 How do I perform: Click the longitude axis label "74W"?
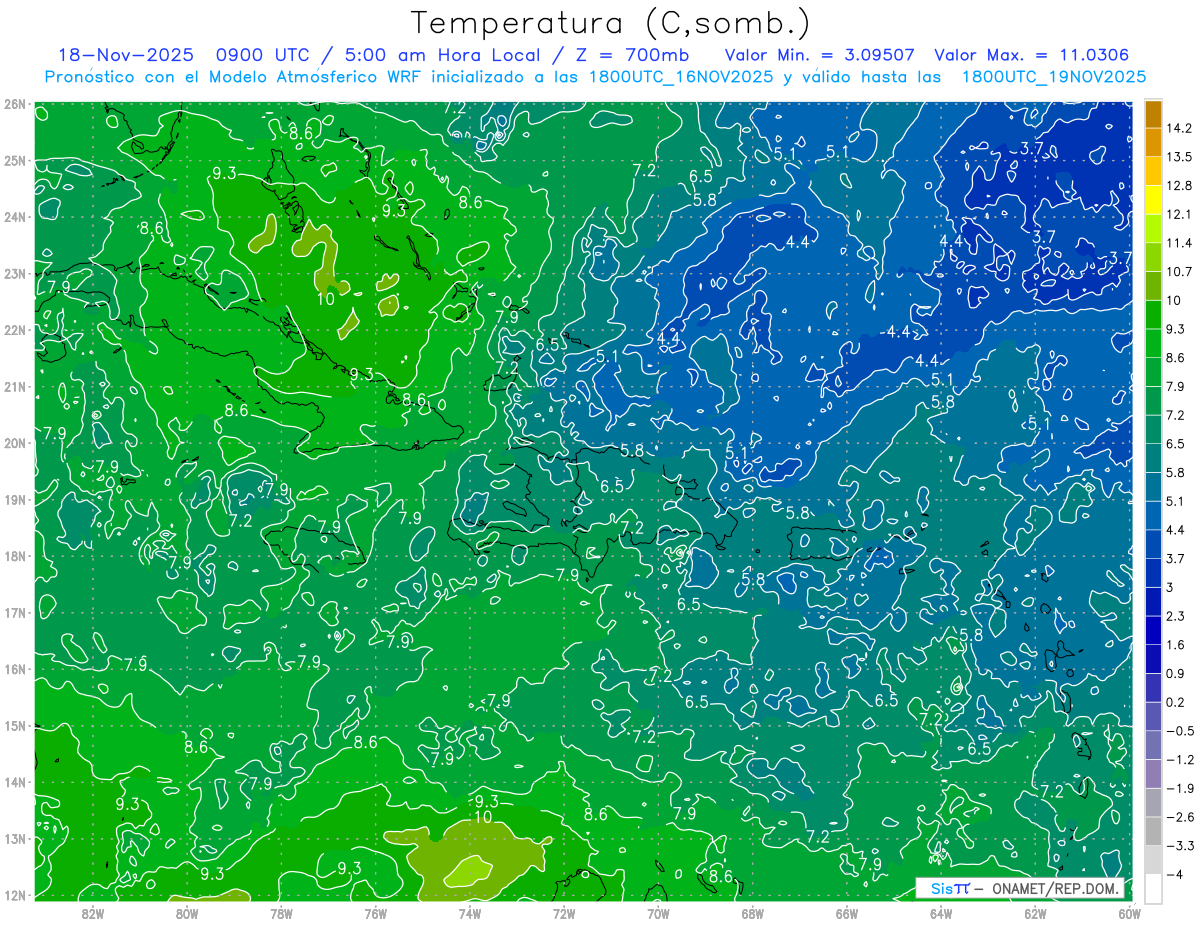tap(470, 913)
